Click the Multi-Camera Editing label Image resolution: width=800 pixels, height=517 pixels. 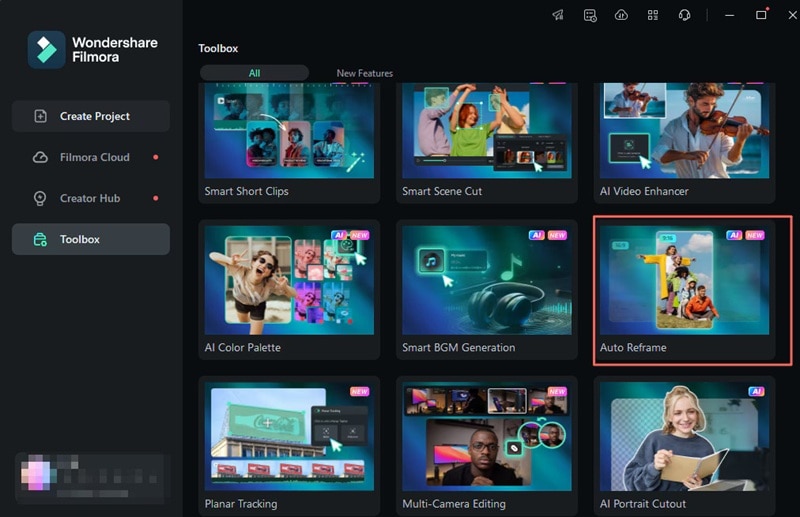(x=454, y=504)
